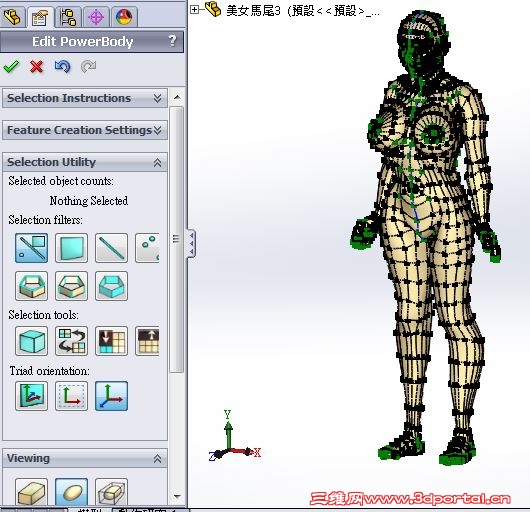Image resolution: width=530 pixels, height=512 pixels.
Task: Toggle the edge selection filter
Action: tap(112, 248)
